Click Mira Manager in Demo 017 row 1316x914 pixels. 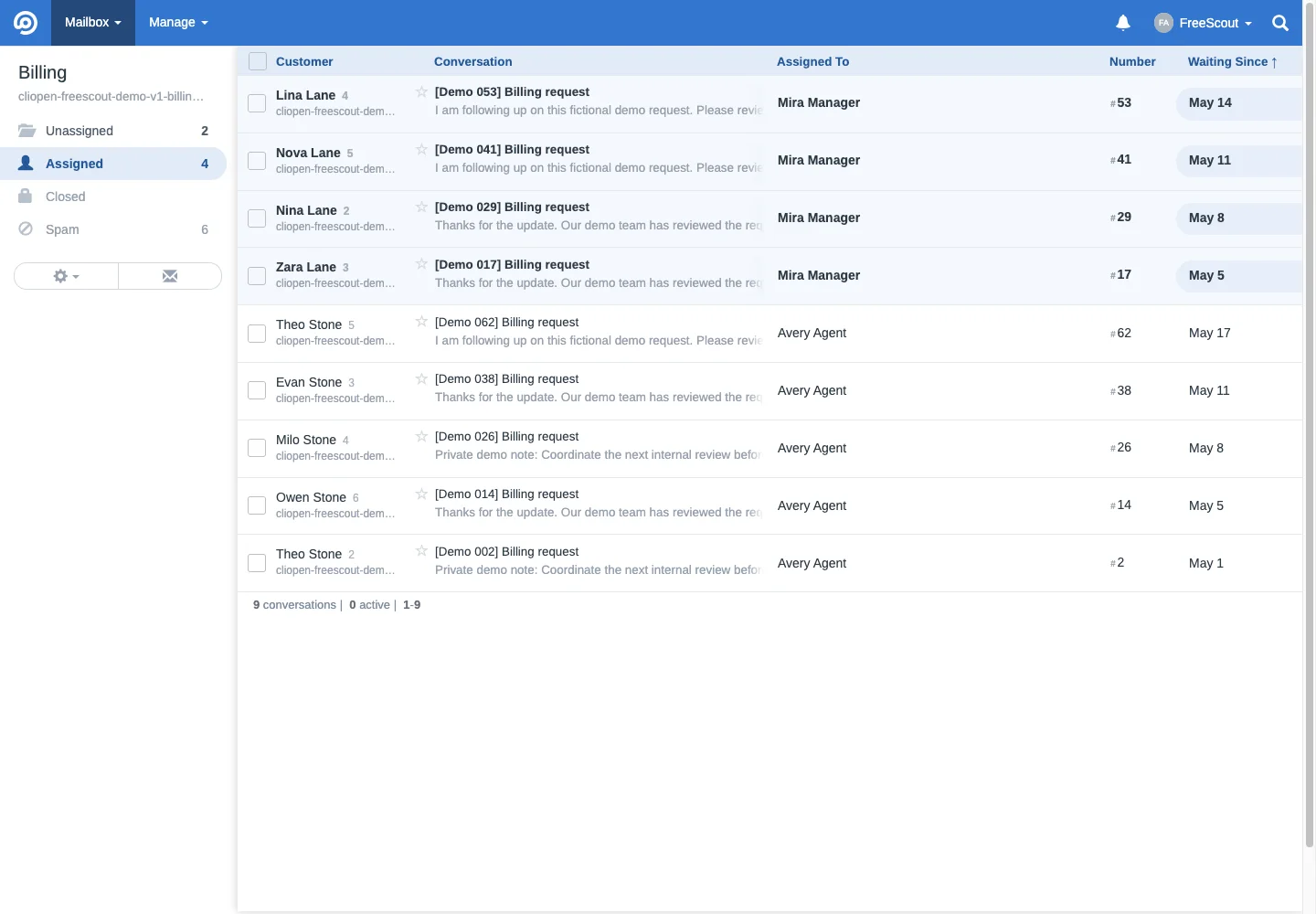point(819,275)
